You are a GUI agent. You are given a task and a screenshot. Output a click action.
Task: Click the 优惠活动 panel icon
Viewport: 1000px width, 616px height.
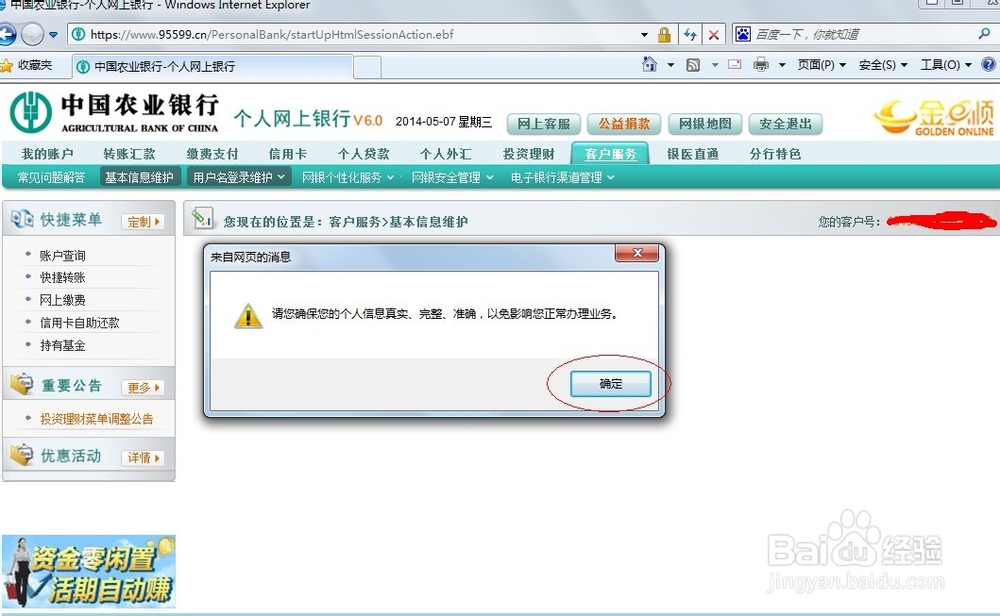click(22, 455)
